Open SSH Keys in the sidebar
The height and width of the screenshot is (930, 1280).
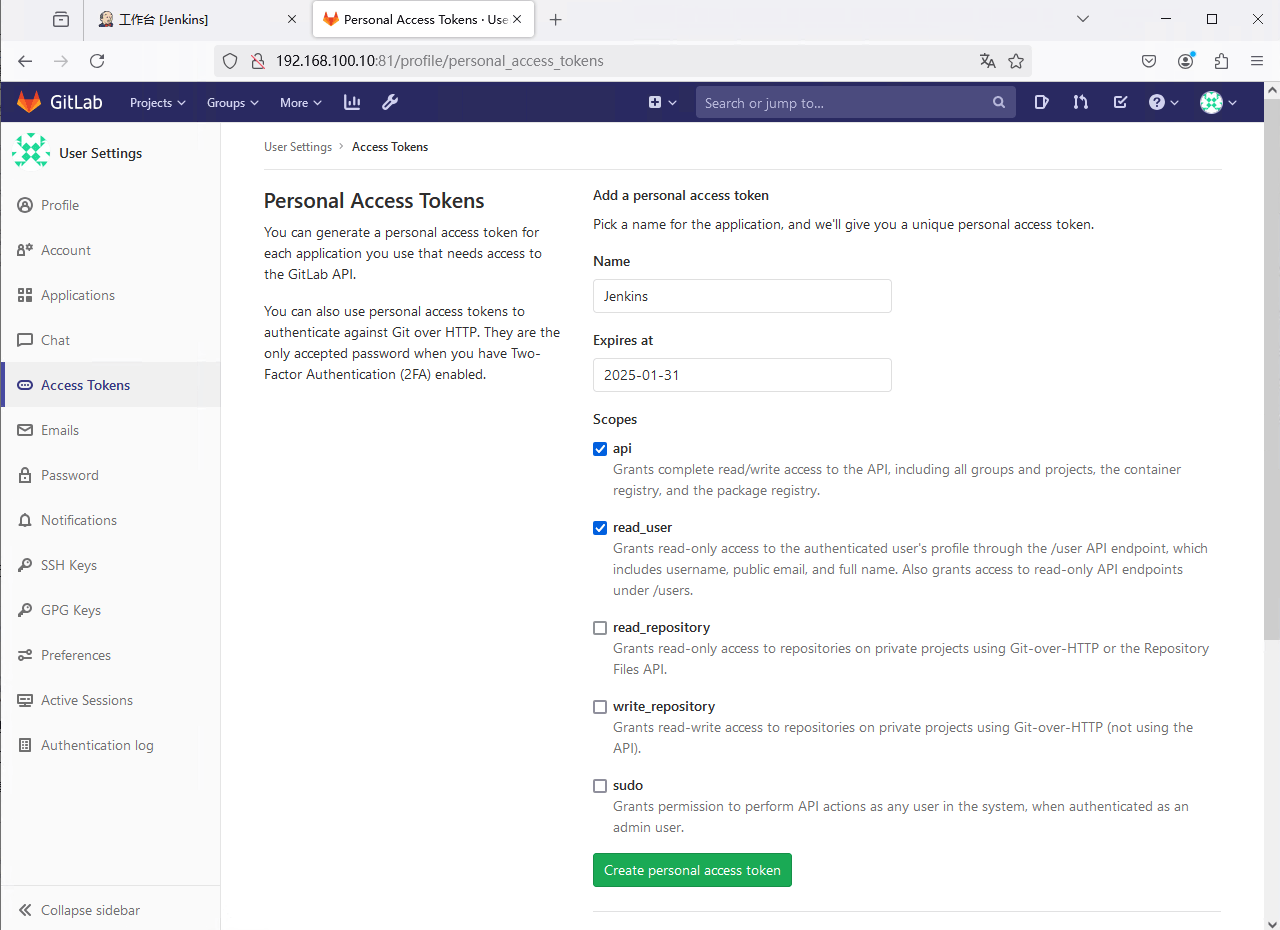point(68,565)
